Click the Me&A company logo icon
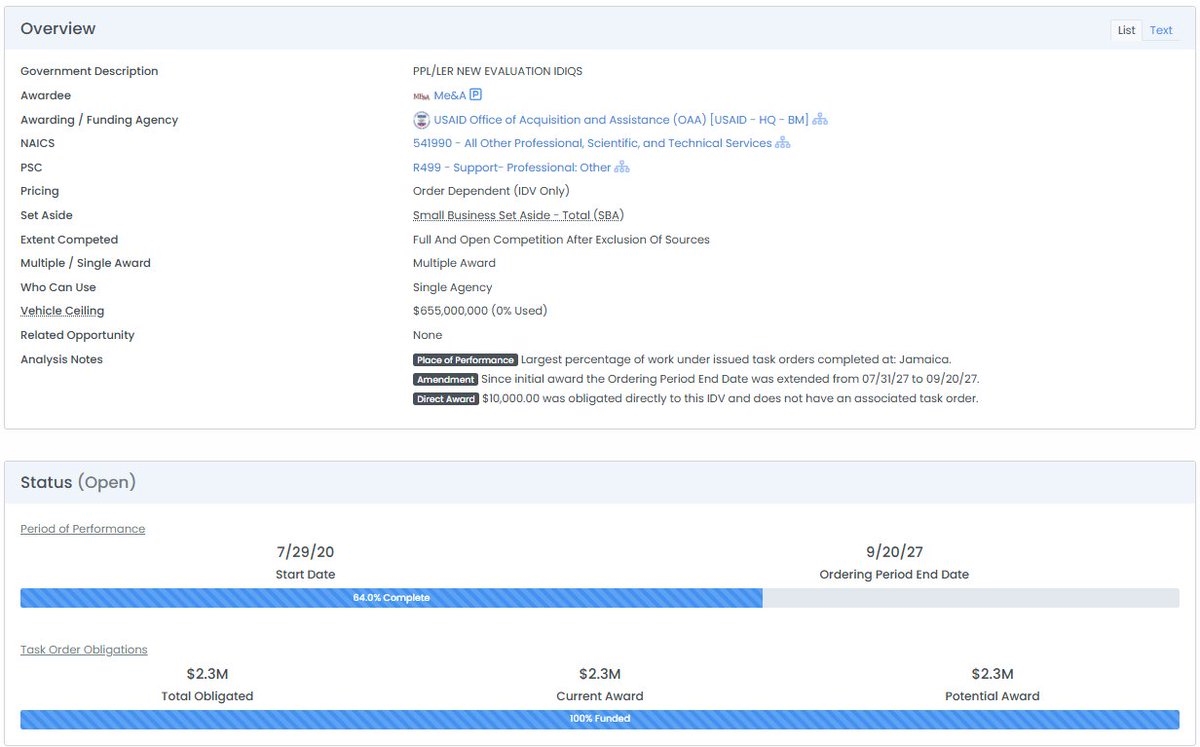This screenshot has width=1200, height=747. coord(421,96)
